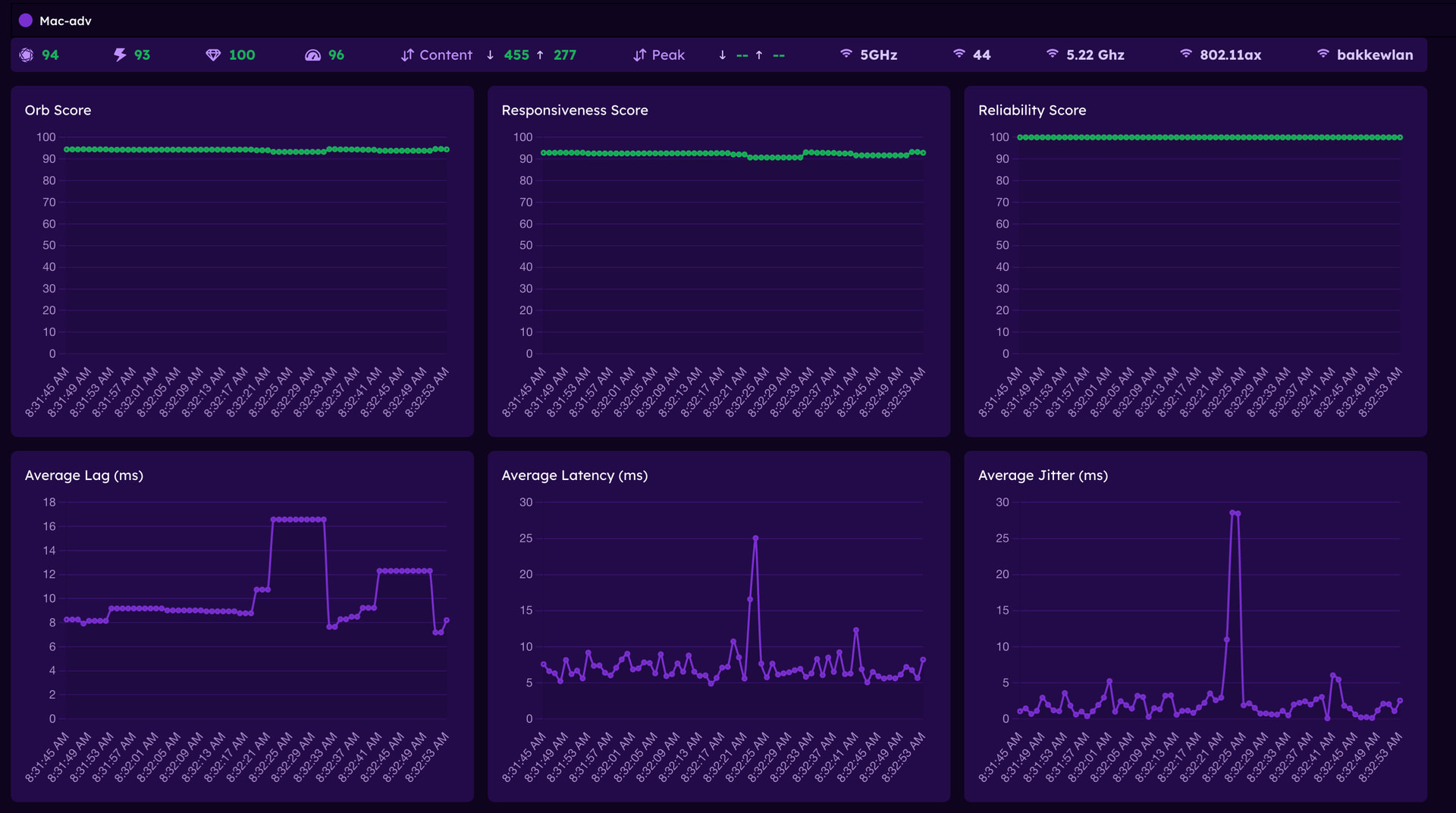Click the Reliability Score chart title
The image size is (1456, 813).
pyautogui.click(x=1032, y=110)
